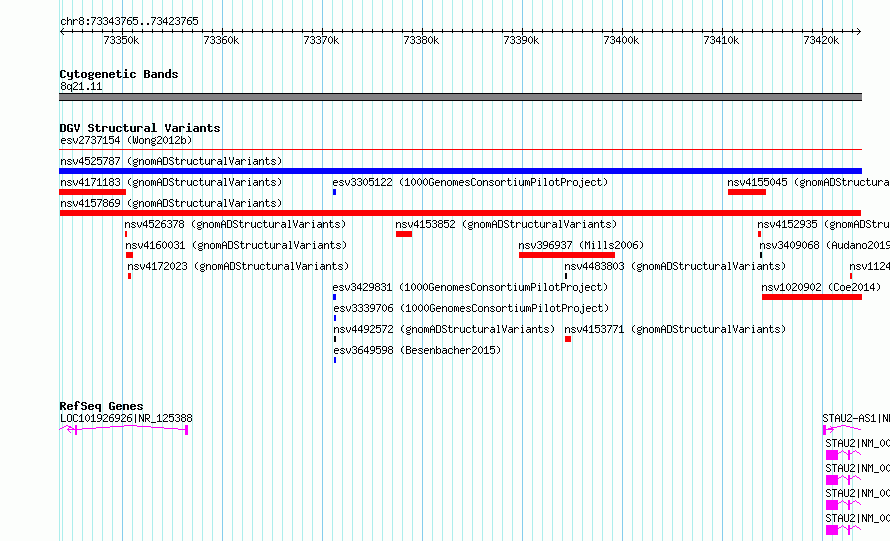Click the Cytogenetic Bands track title
This screenshot has height=541, width=890.
click(x=119, y=74)
